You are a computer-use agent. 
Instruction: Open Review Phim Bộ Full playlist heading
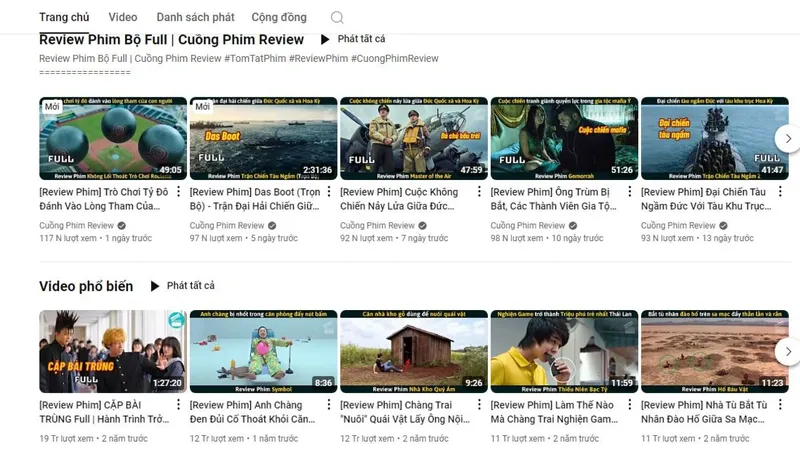coord(171,40)
